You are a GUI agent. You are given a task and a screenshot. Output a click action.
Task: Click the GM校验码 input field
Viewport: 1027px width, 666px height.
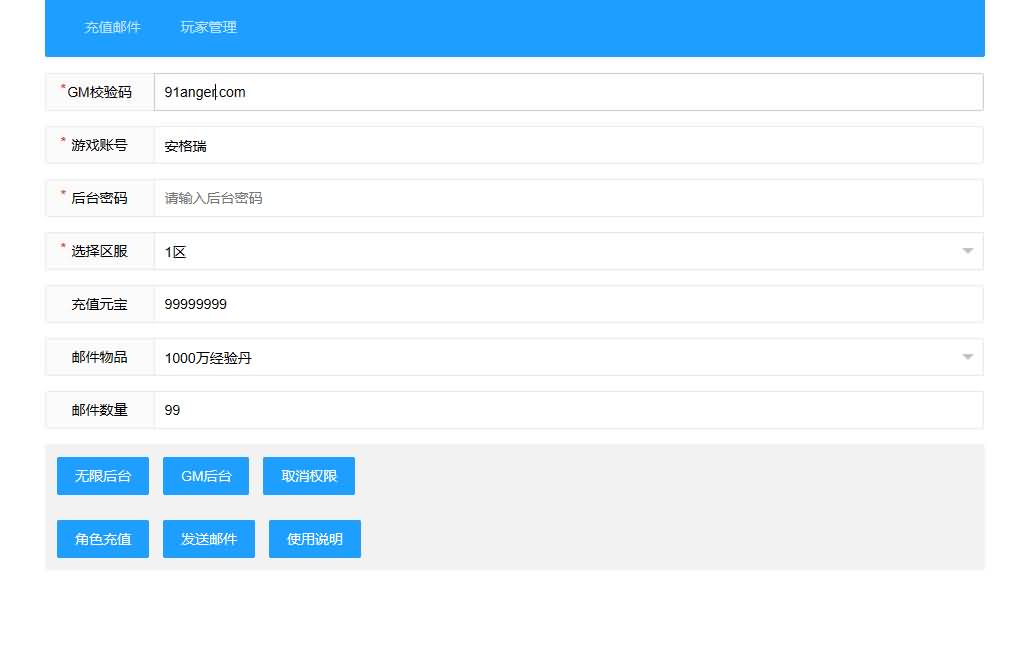click(x=568, y=92)
